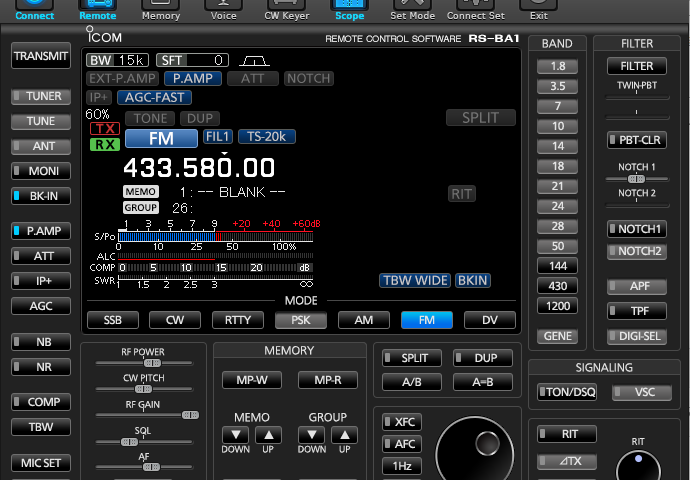Select the 144 band button
This screenshot has height=480, width=690.
[x=558, y=266]
